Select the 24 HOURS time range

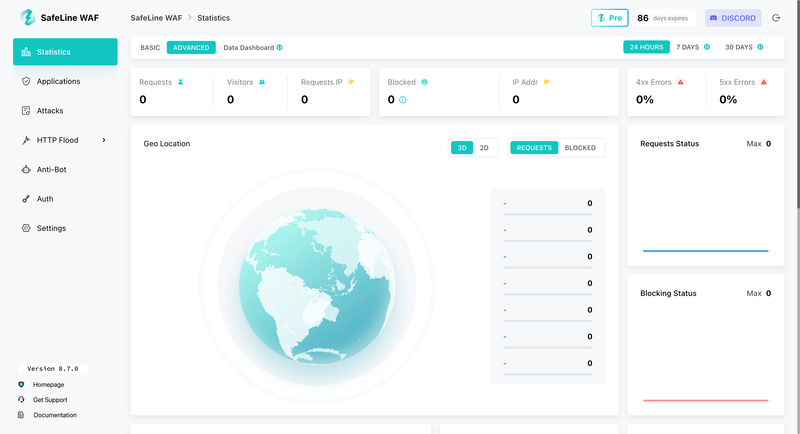coord(646,47)
